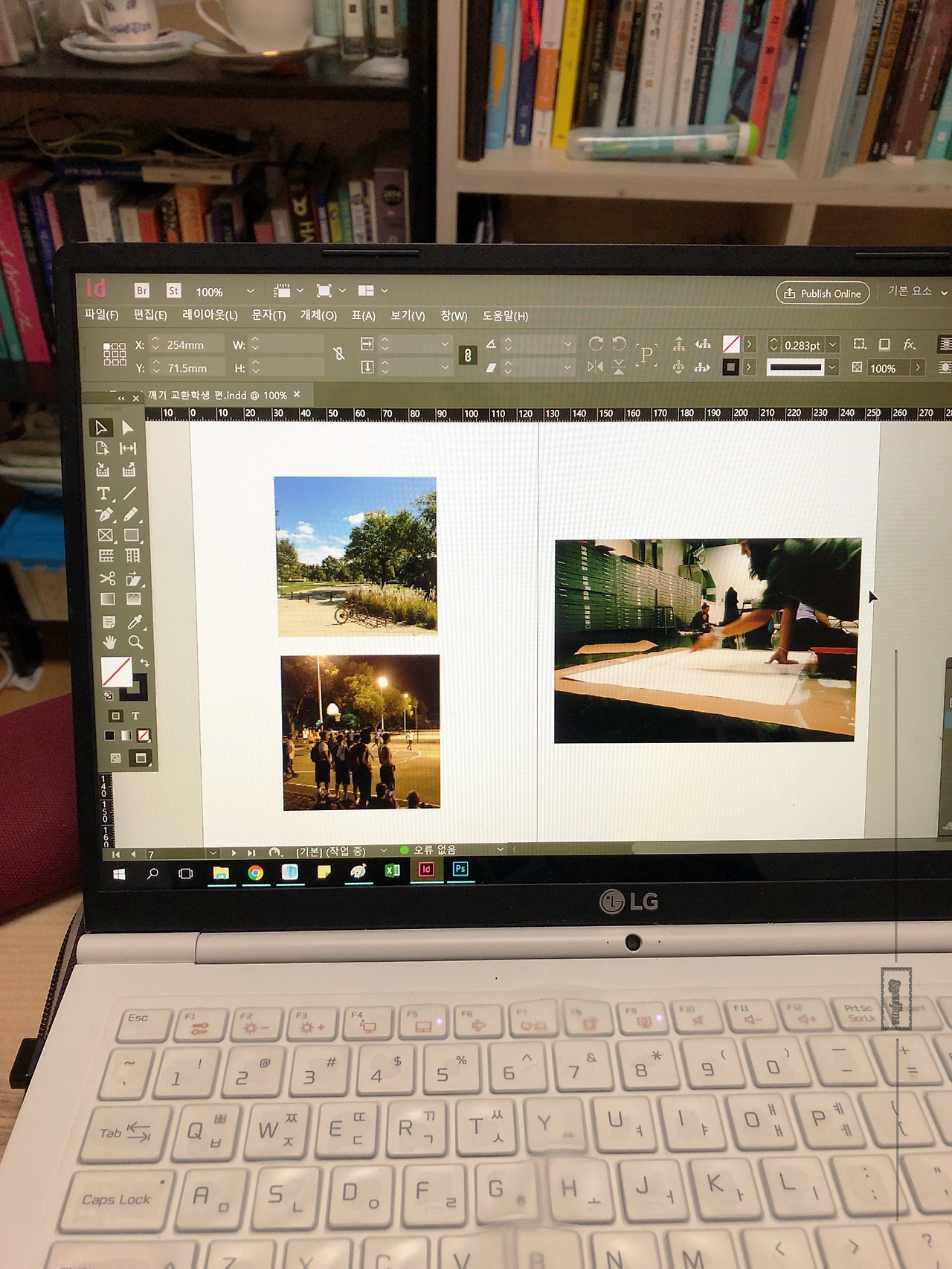Image resolution: width=952 pixels, height=1269 pixels.
Task: Pick the Content Placer tool
Action: coord(129,470)
